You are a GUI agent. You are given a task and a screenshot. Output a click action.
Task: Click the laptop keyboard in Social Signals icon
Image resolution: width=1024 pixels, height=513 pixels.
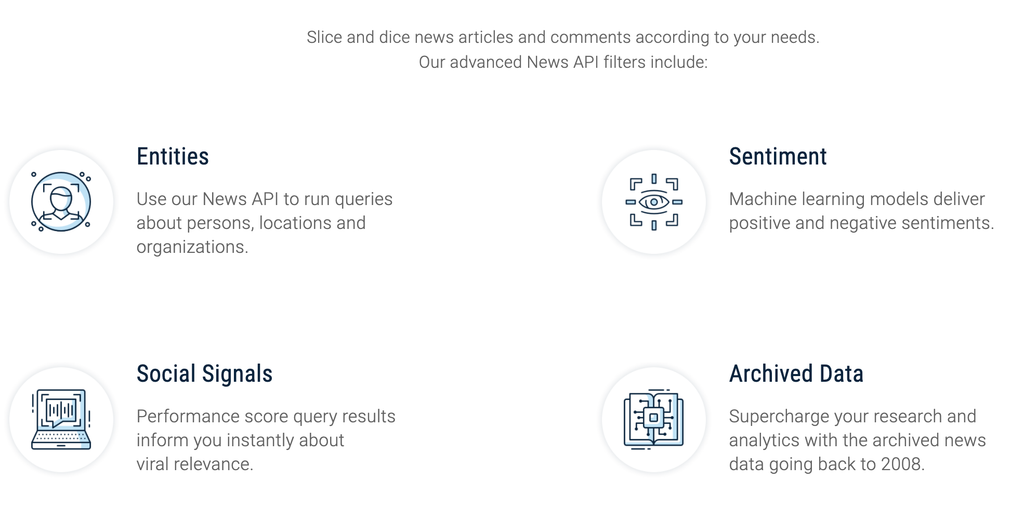point(61,440)
